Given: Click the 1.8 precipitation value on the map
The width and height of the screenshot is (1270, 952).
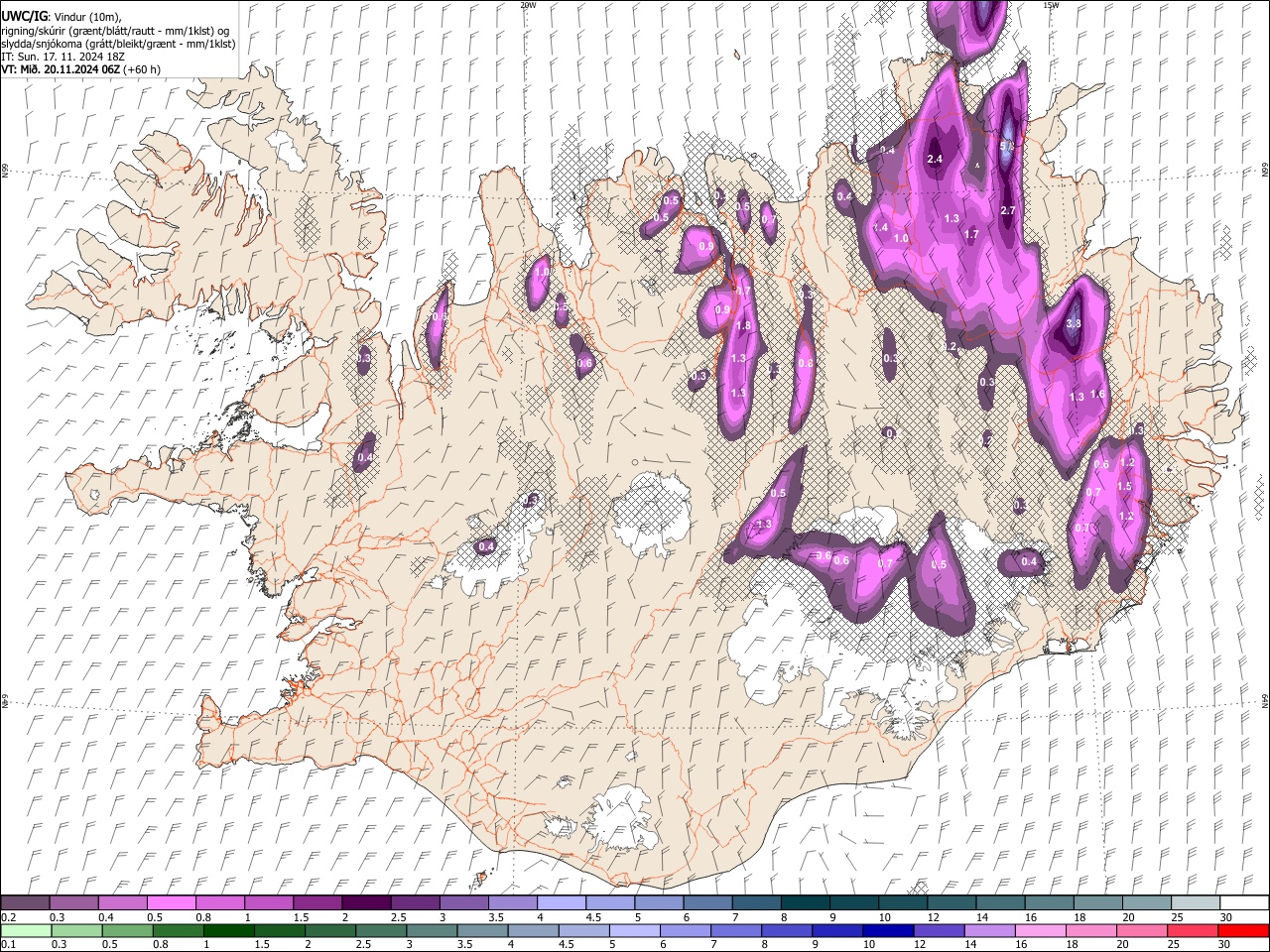Looking at the screenshot, I should (x=743, y=325).
